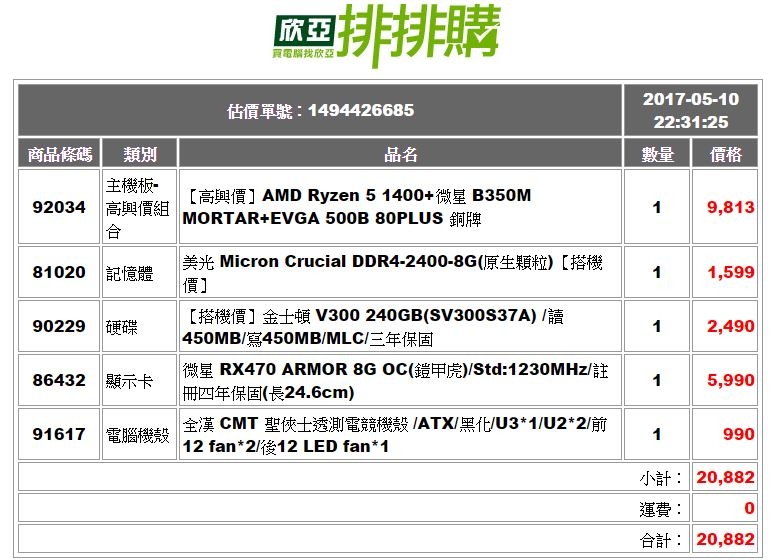Image resolution: width=778 pixels, height=560 pixels.
Task: Click category 顯示卡
Action: 130,381
